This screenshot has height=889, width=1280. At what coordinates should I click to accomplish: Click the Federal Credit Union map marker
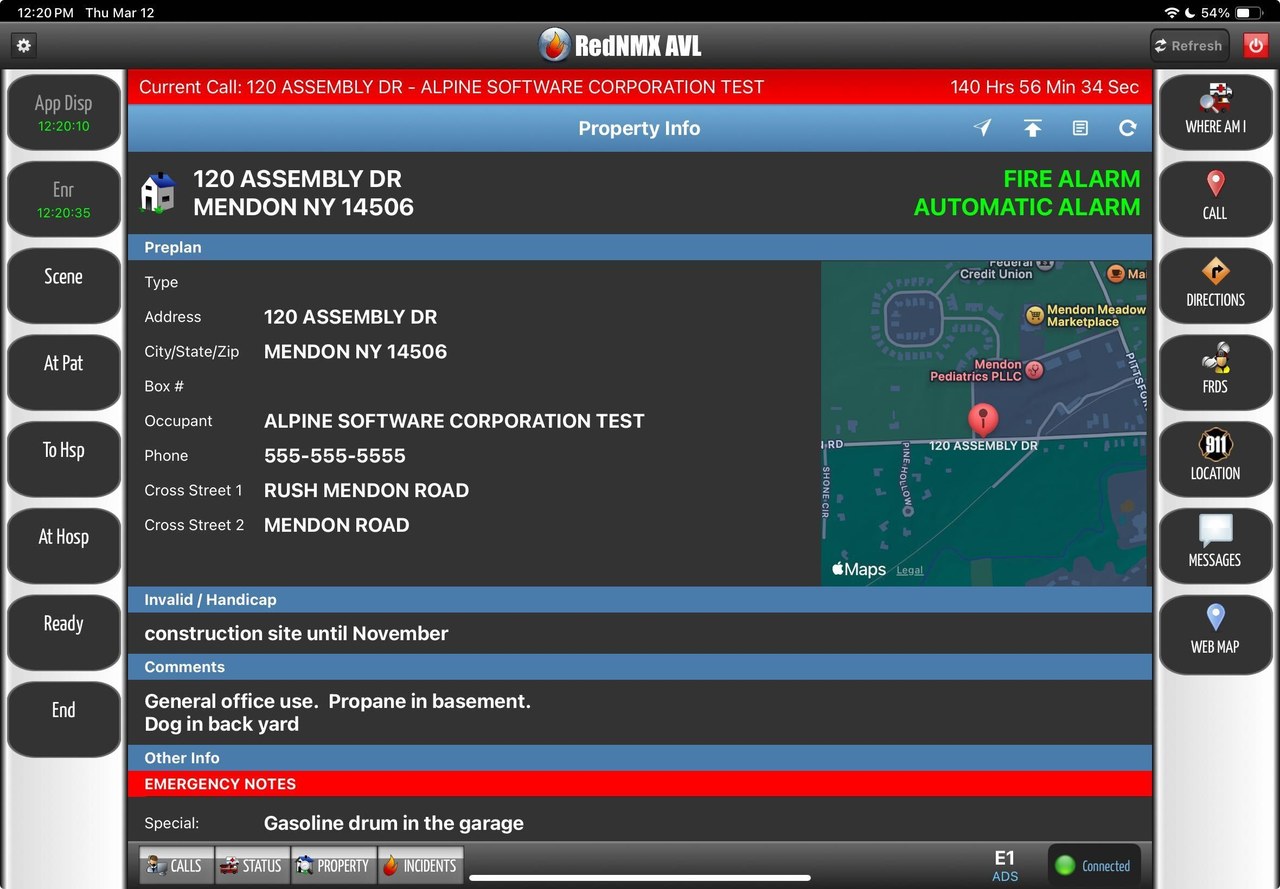[x=1045, y=265]
